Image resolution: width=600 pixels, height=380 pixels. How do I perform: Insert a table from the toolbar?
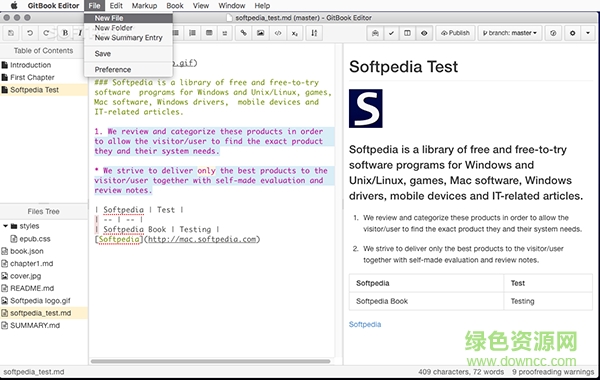pos(209,33)
